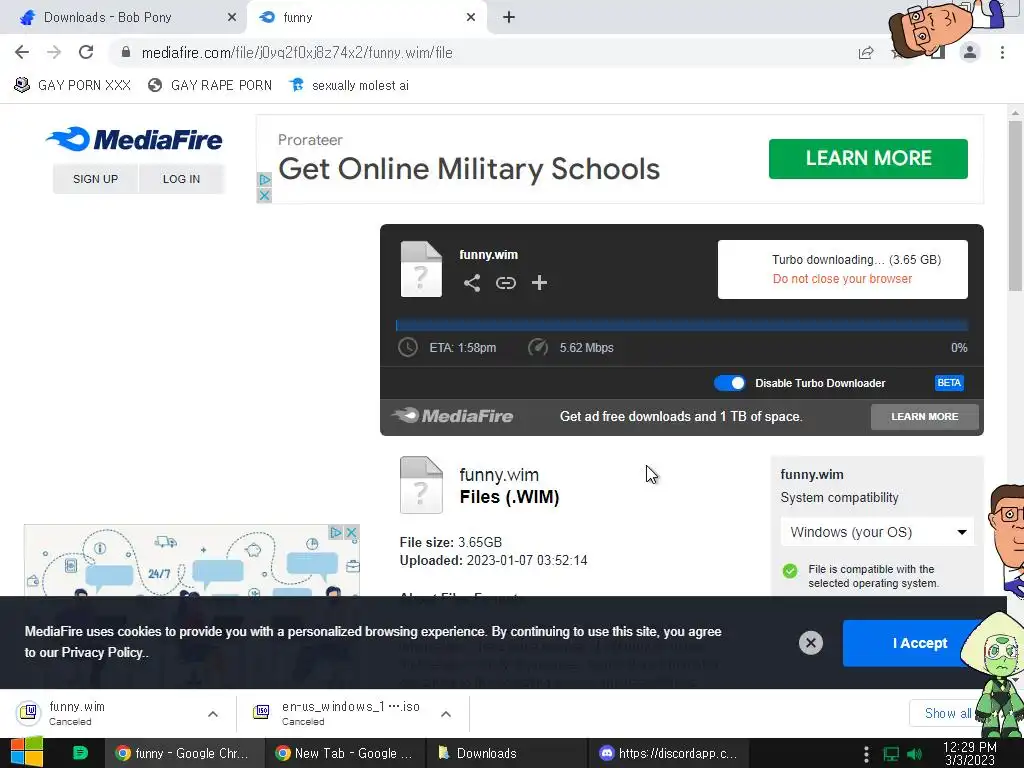Image resolution: width=1024 pixels, height=768 pixels.
Task: Click the volume speaker tray icon
Action: [x=915, y=754]
